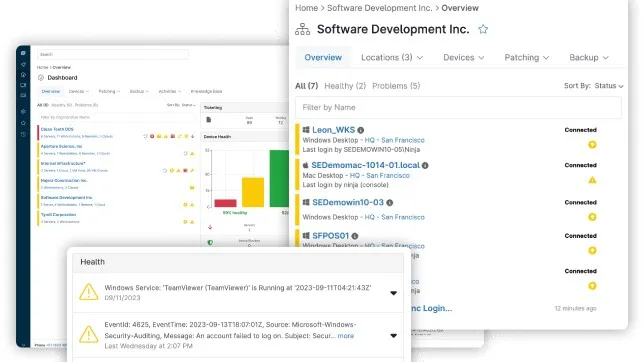Expand the EventId 4625 alert arrow

(393, 336)
